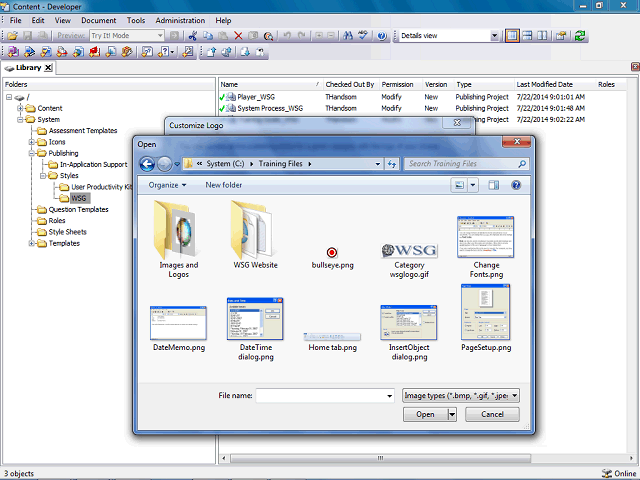Image resolution: width=640 pixels, height=480 pixels.
Task: Click the Open button
Action: 425,415
